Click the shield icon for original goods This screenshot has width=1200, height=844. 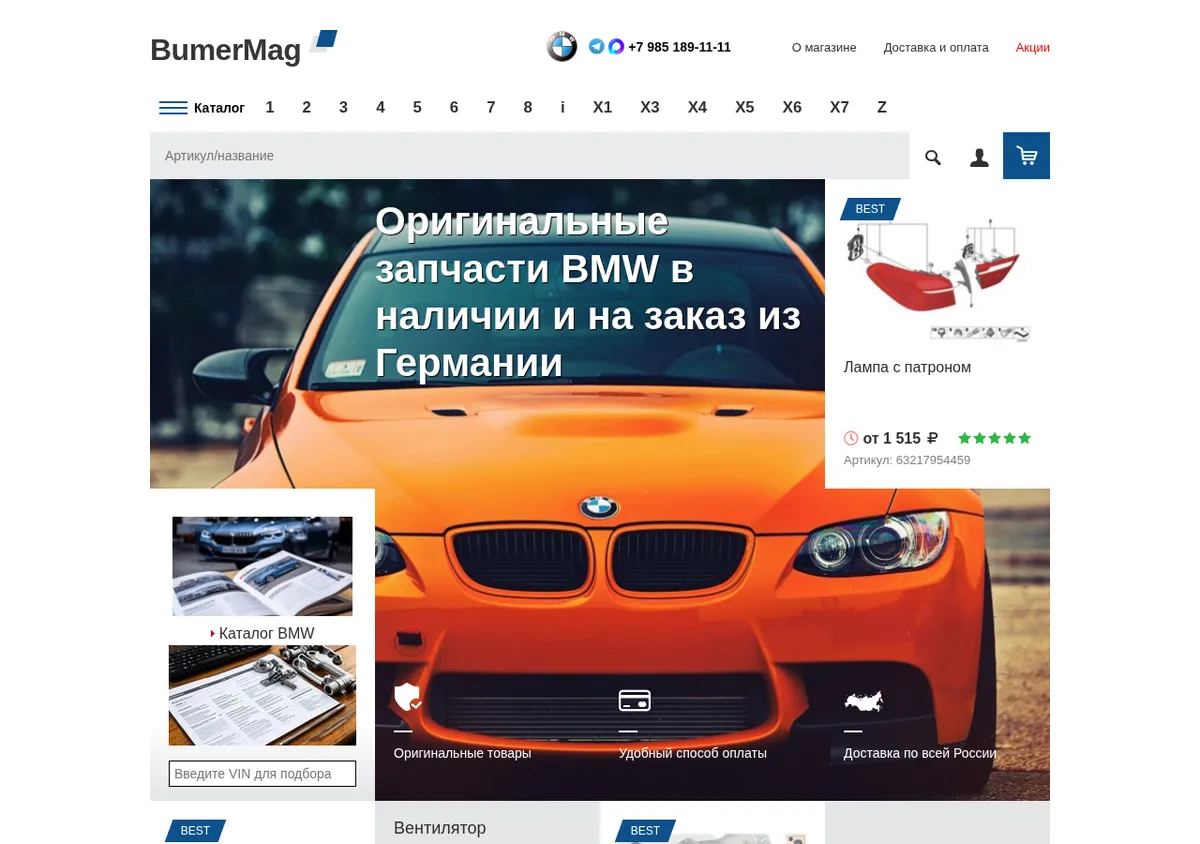[x=407, y=697]
